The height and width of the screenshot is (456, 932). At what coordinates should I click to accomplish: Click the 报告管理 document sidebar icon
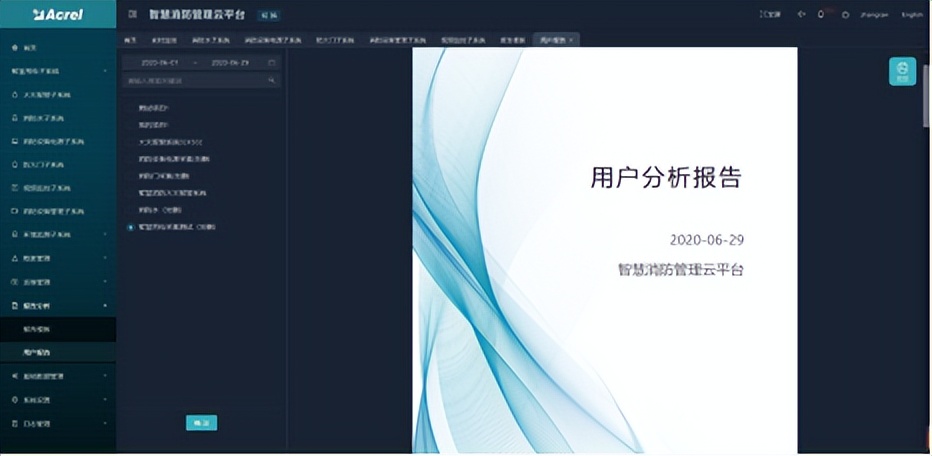pos(15,306)
